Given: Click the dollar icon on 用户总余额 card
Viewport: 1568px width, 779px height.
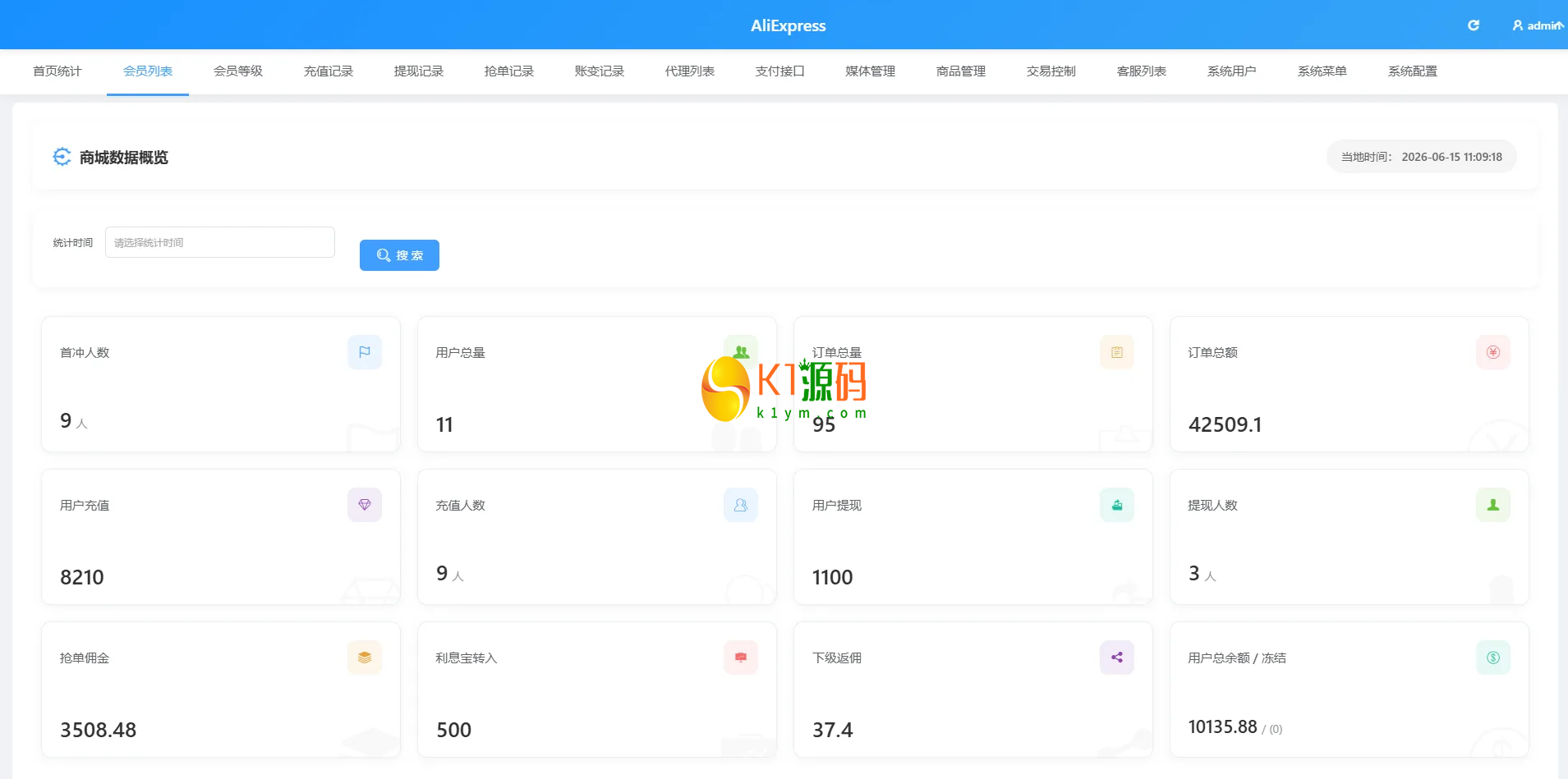Looking at the screenshot, I should pyautogui.click(x=1493, y=658).
